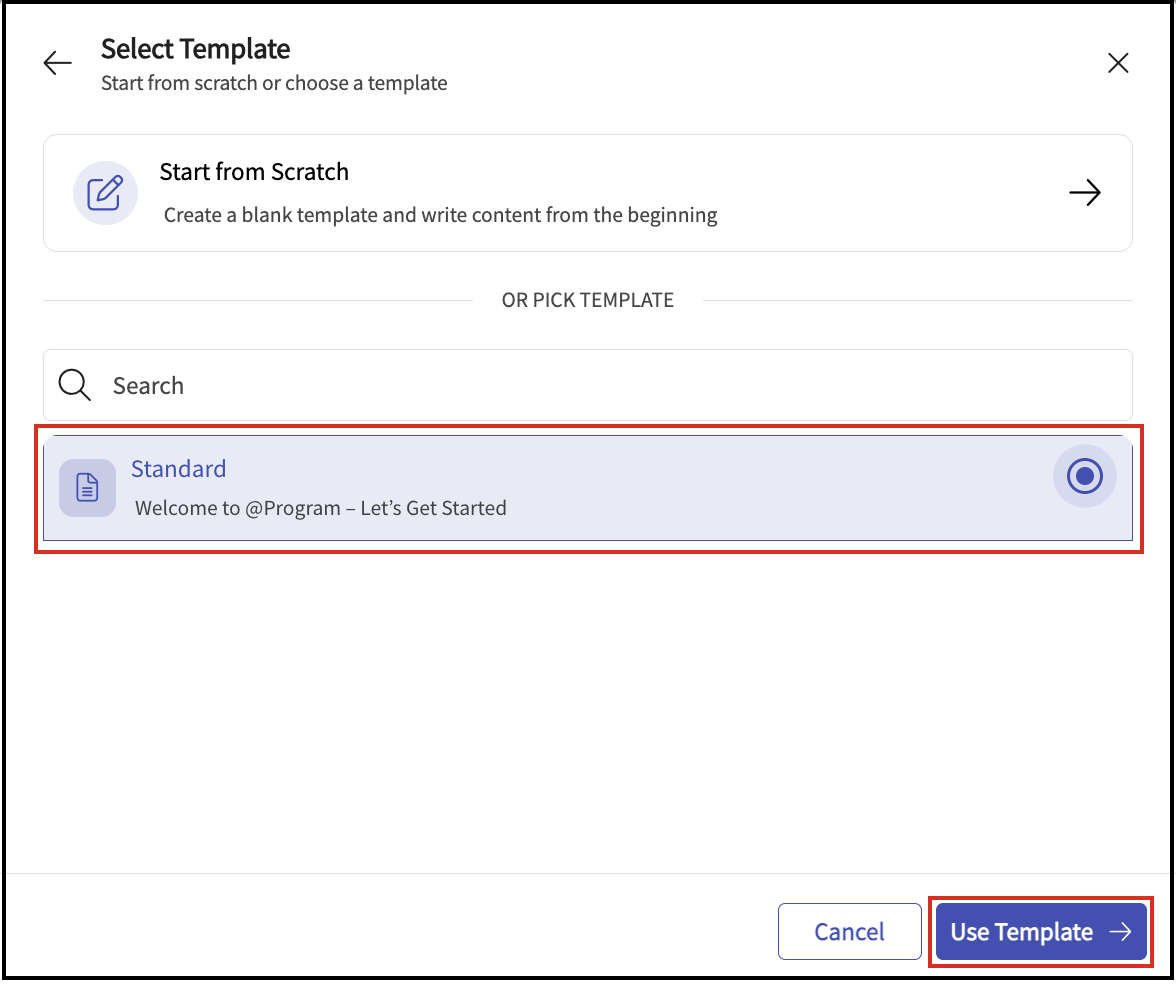Click 'Start from scratch or choose a template' subtitle
The image size is (1176, 984).
(x=274, y=83)
